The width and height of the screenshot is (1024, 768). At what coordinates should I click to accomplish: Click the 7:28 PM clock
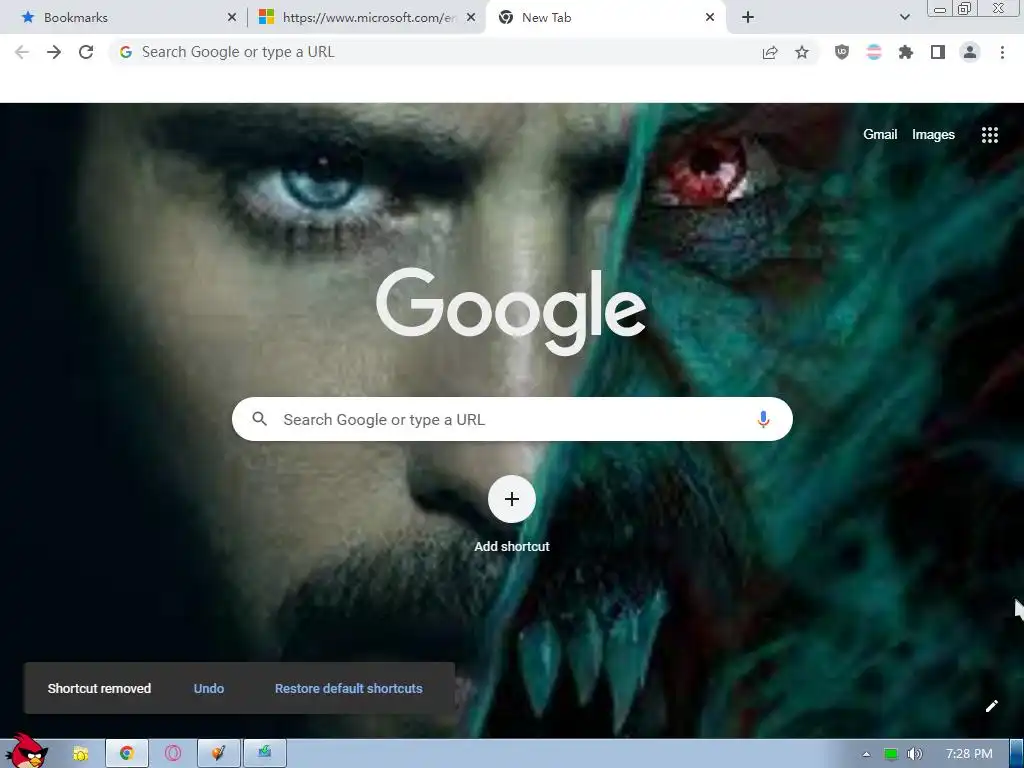click(x=969, y=754)
